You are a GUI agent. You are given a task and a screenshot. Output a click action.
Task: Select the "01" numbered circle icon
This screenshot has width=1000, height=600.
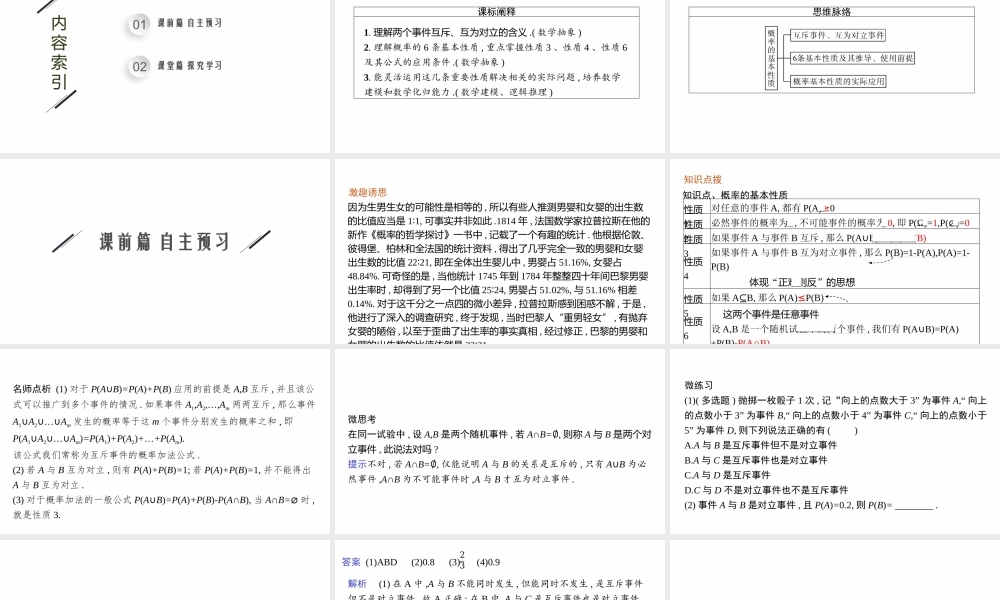tap(137, 24)
